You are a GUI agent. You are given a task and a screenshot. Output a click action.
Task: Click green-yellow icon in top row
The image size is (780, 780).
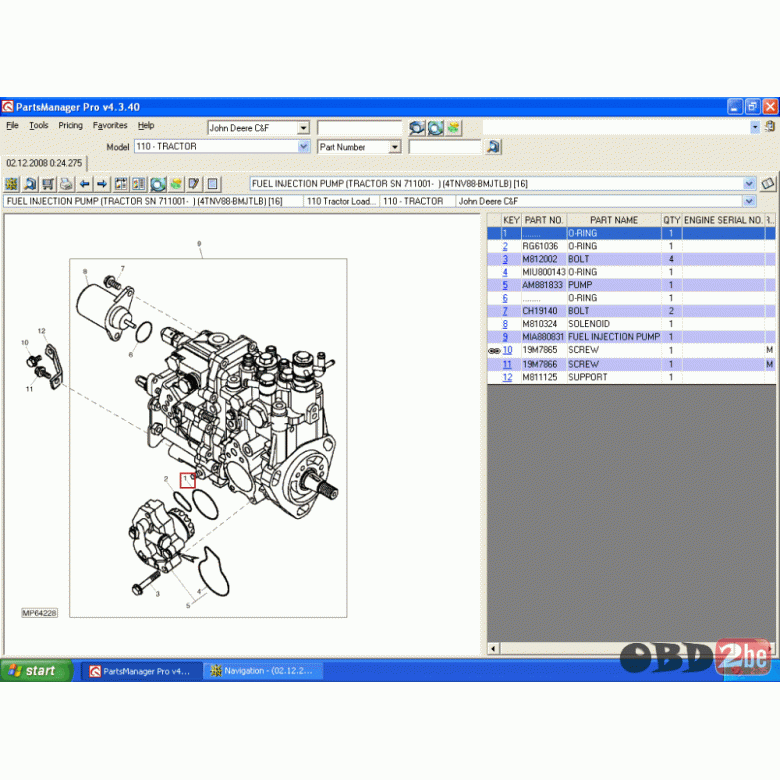453,128
